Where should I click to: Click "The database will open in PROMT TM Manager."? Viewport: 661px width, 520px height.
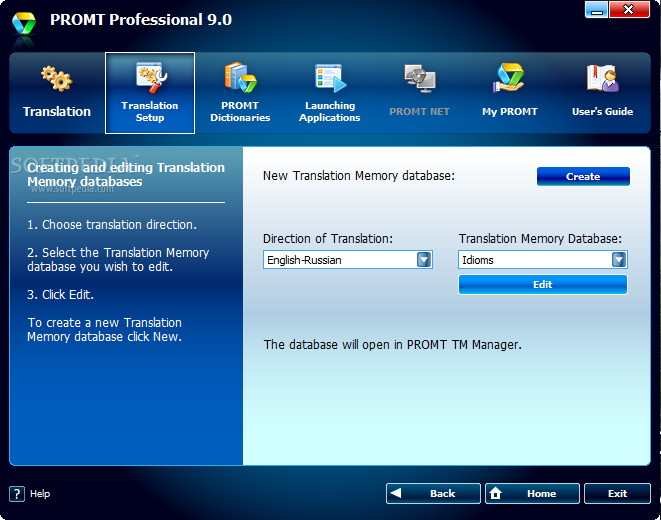tap(392, 345)
